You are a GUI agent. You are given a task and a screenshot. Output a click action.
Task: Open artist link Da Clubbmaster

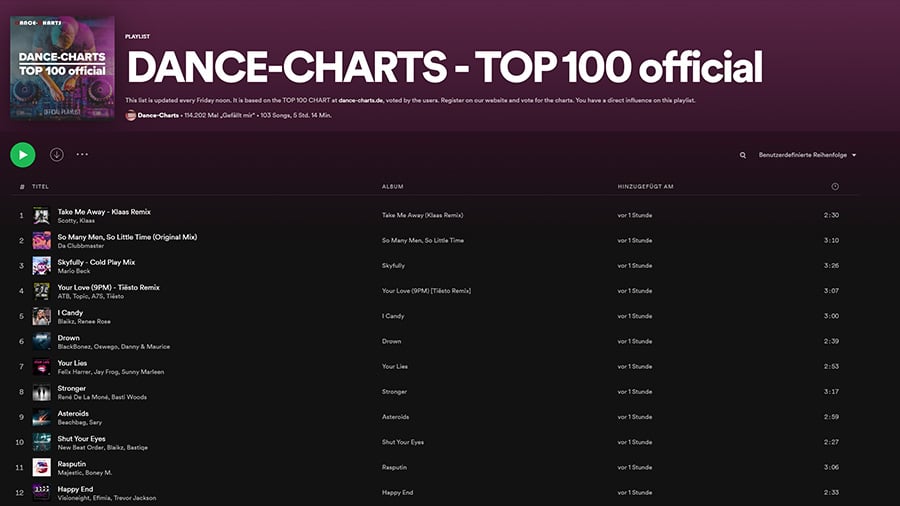(80, 246)
